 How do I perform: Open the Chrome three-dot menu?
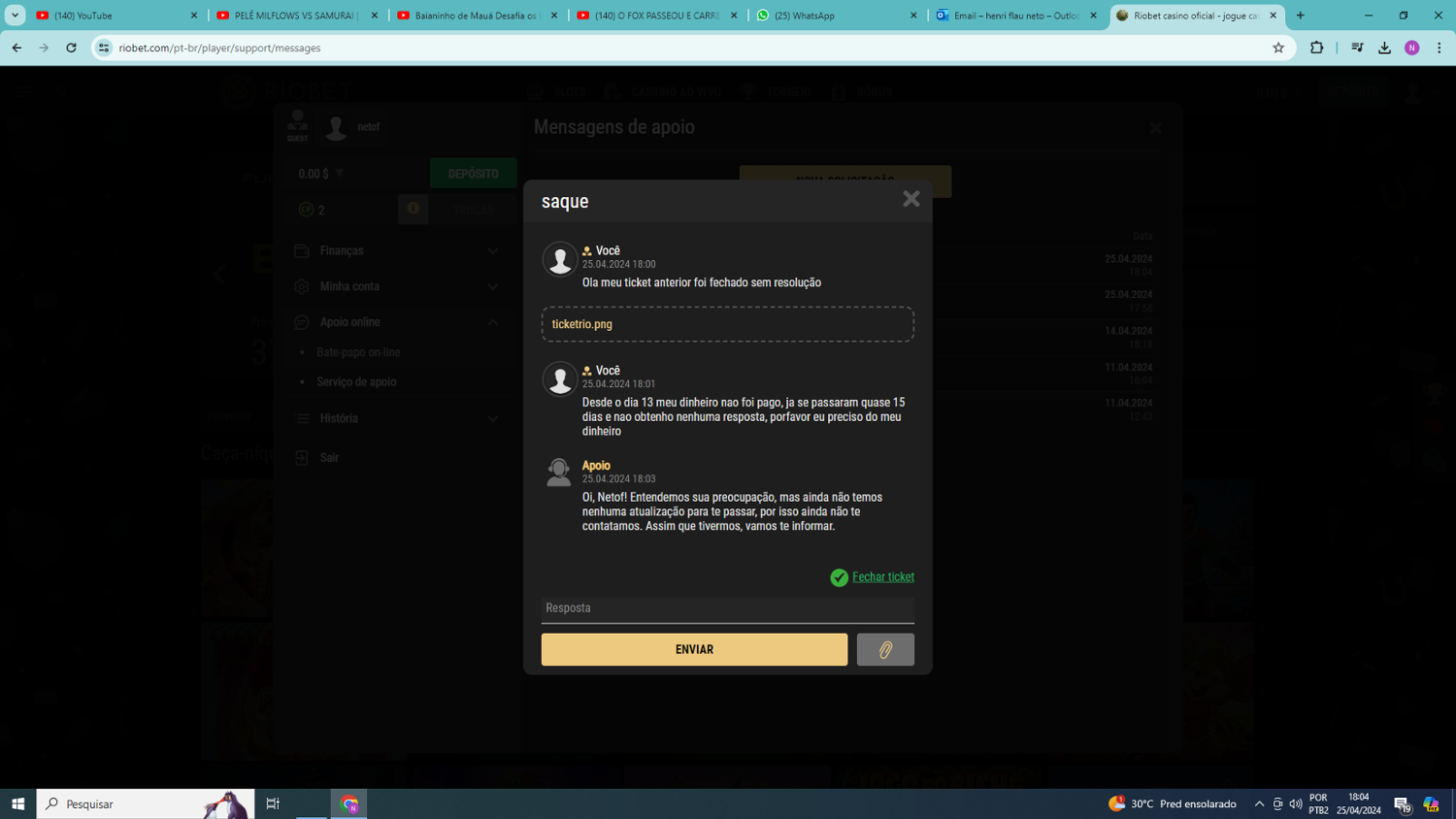(1439, 48)
